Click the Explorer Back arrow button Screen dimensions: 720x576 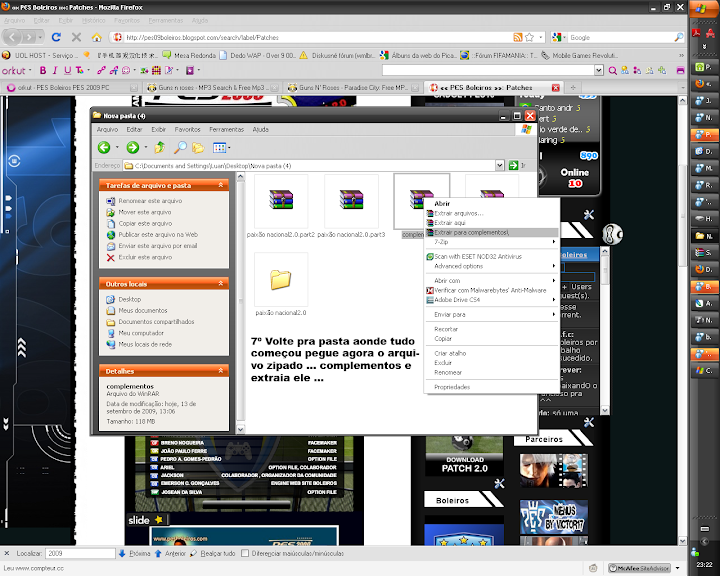(x=103, y=147)
